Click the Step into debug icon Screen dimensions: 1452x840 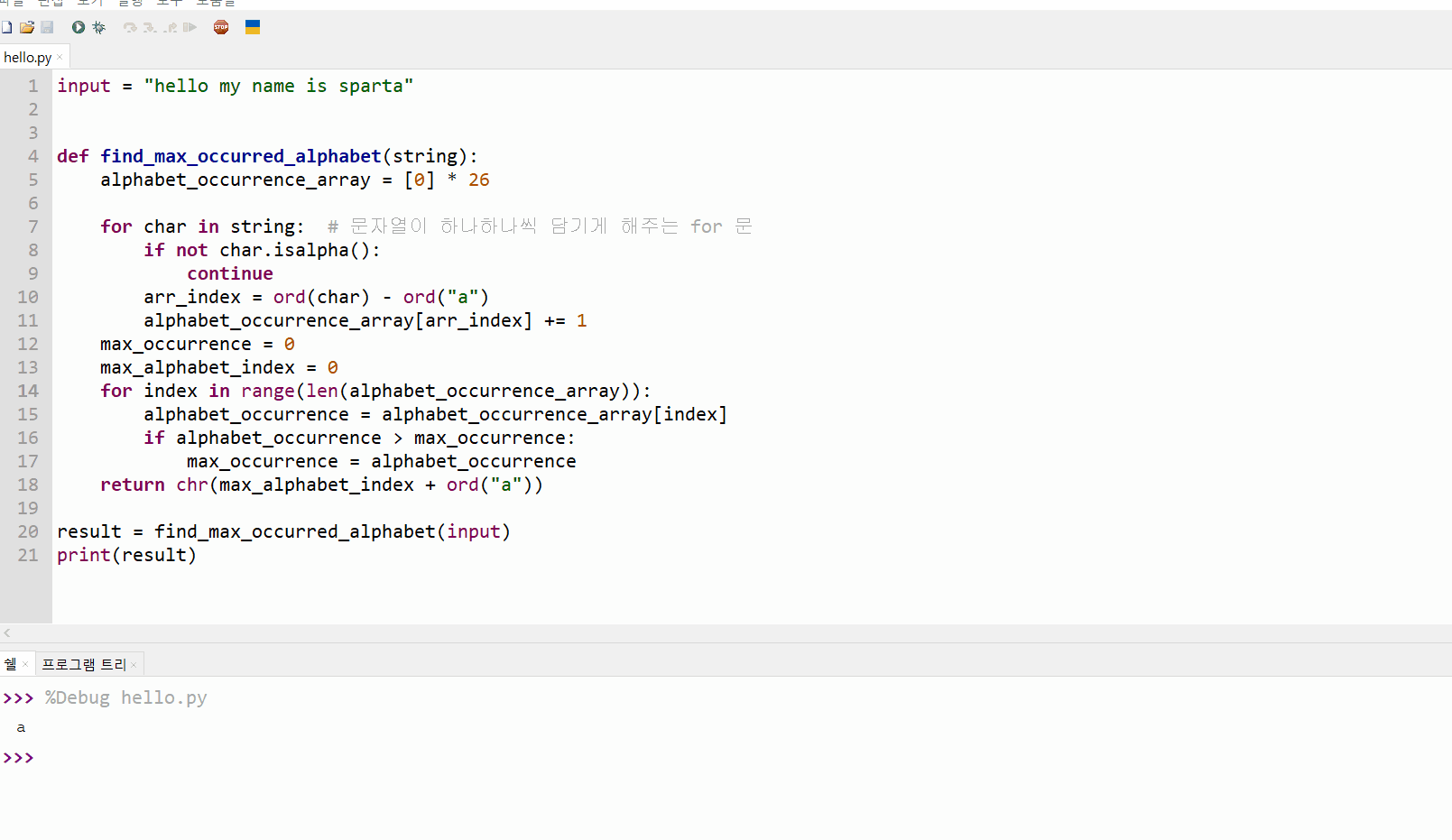(x=150, y=27)
